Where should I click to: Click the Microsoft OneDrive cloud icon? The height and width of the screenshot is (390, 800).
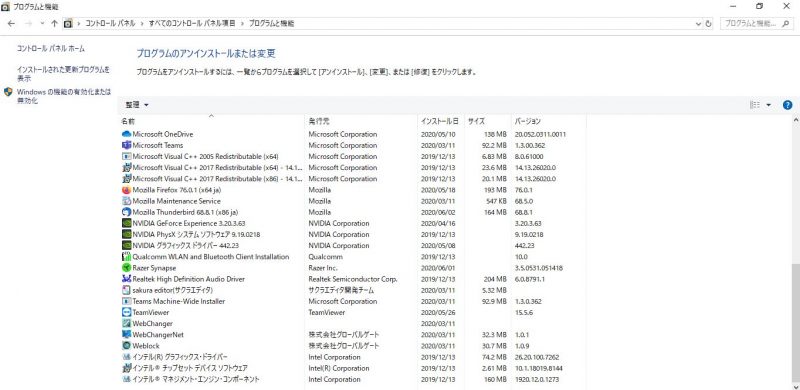(127, 134)
